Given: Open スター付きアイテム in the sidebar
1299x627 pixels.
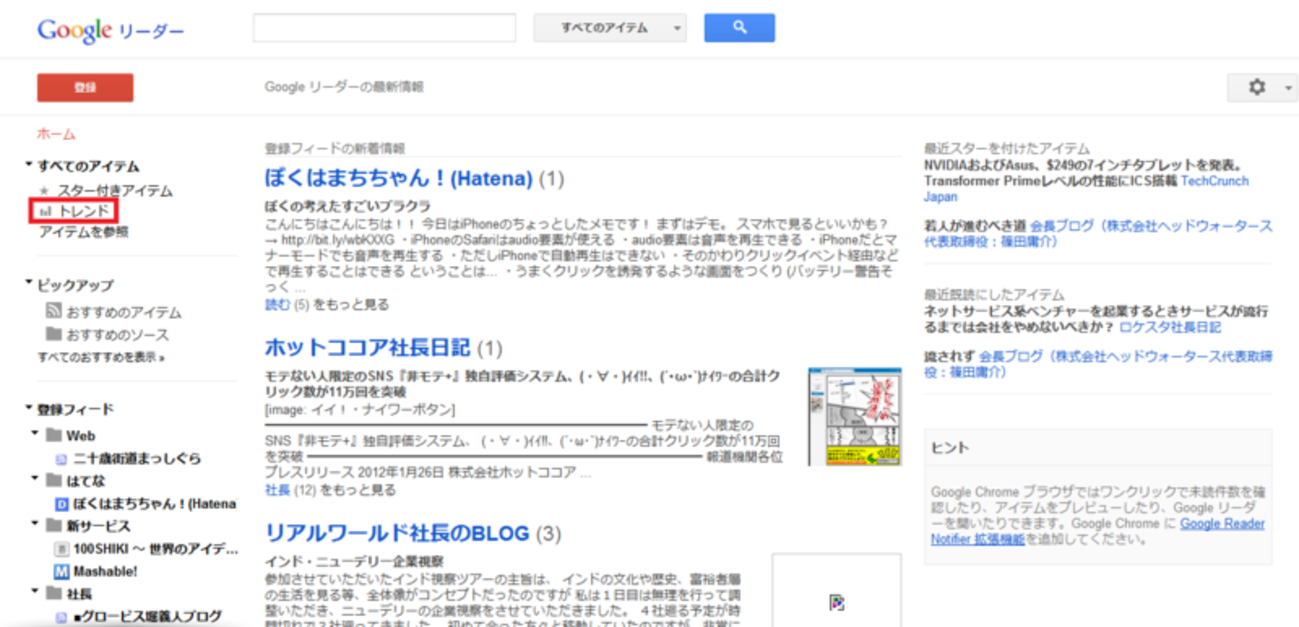Looking at the screenshot, I should 115,190.
